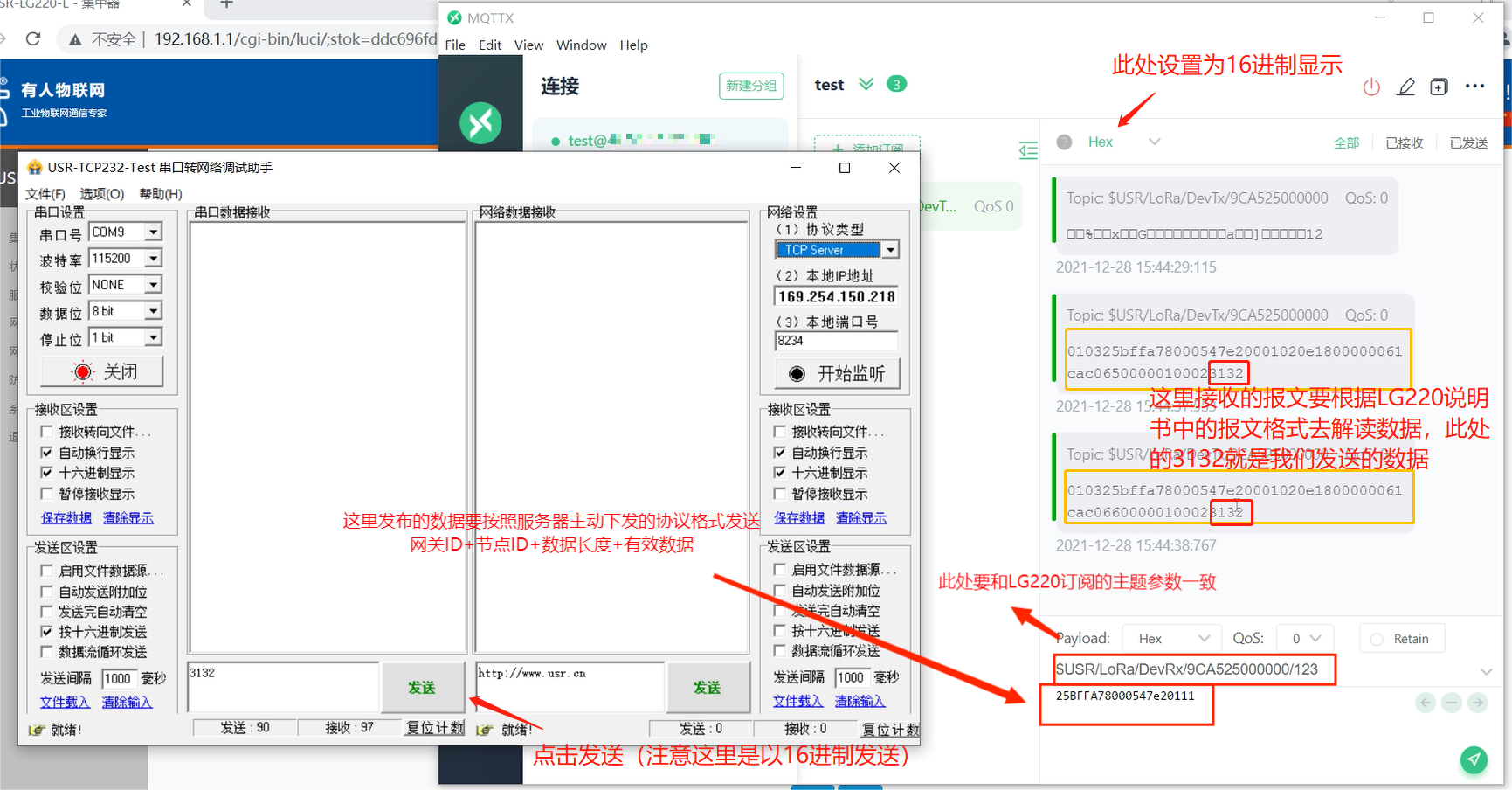Click the 开始监听 button
Viewport: 1512px width, 790px height.
point(837,374)
